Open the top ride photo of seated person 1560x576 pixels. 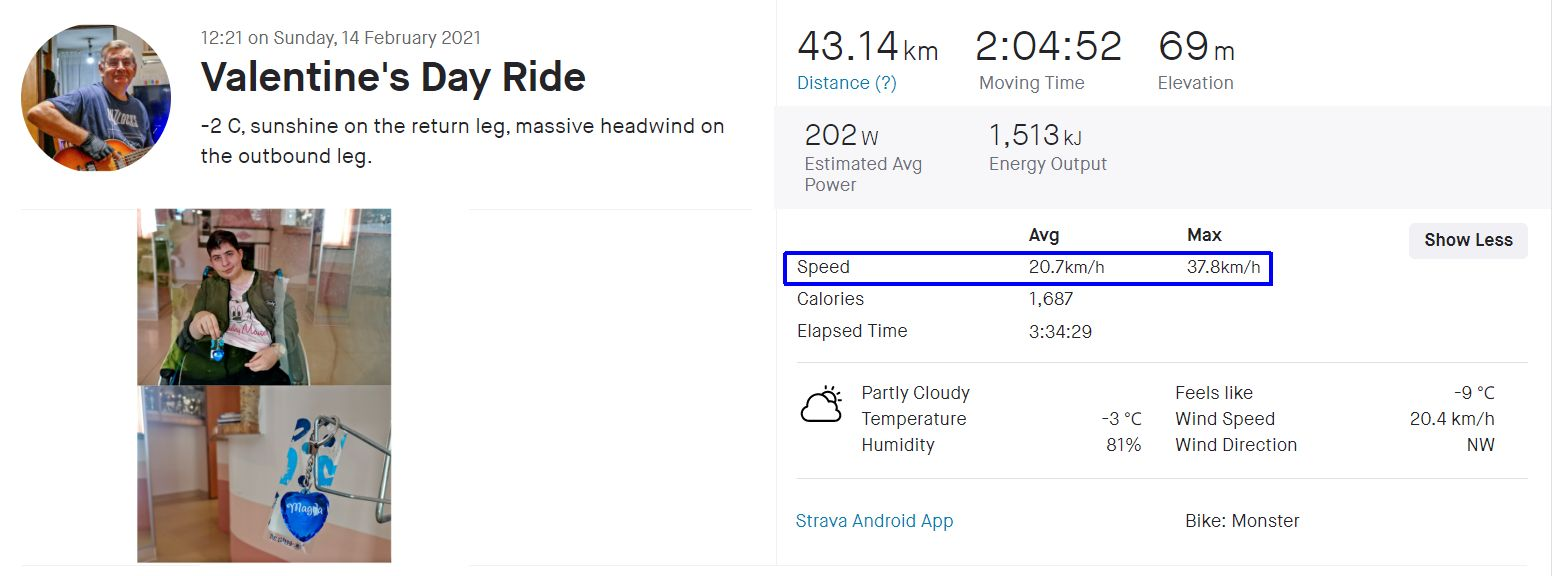264,297
